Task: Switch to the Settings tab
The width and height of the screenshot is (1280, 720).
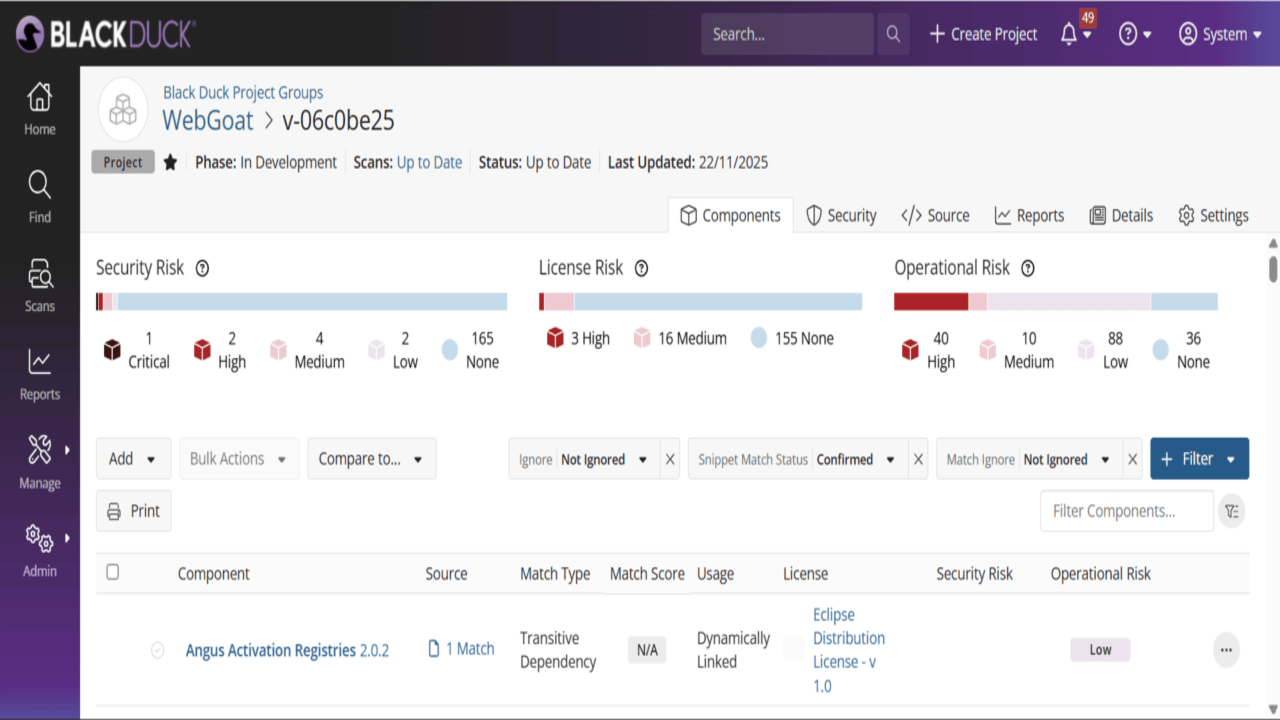Action: 1213,215
